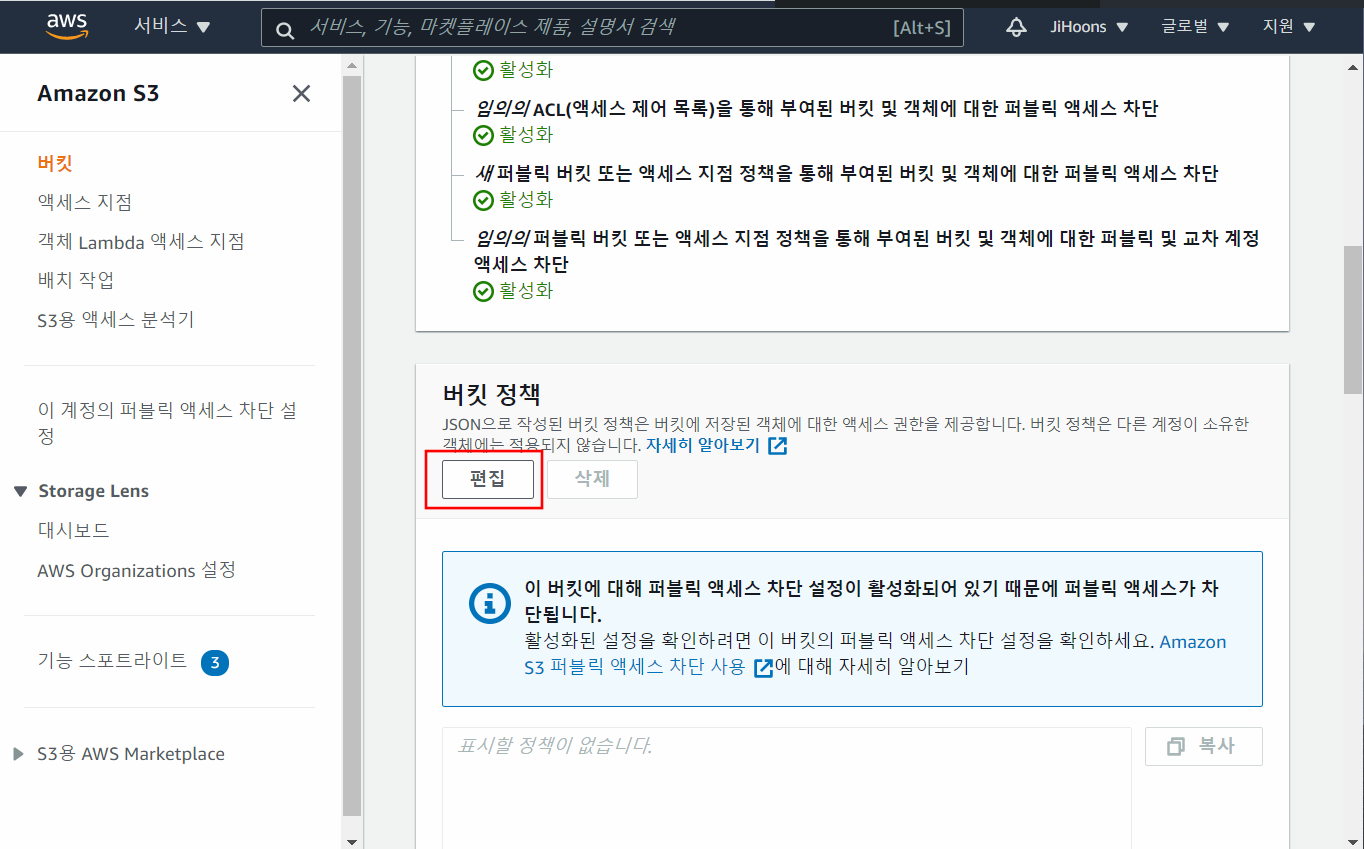This screenshot has height=849, width=1364.
Task: Open 이 계정의 퍼블릭 액세스 차단 설정
Action: tap(167, 423)
